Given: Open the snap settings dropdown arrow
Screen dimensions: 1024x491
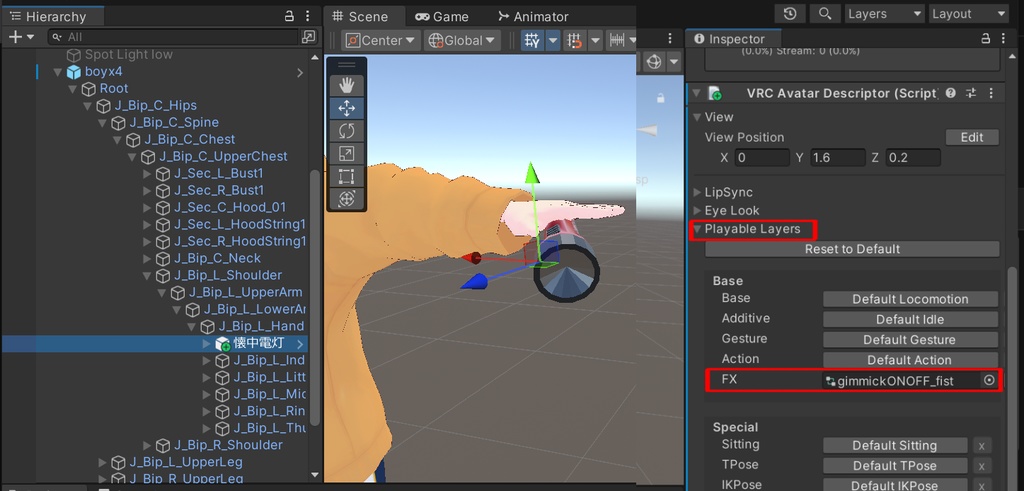Looking at the screenshot, I should (595, 40).
